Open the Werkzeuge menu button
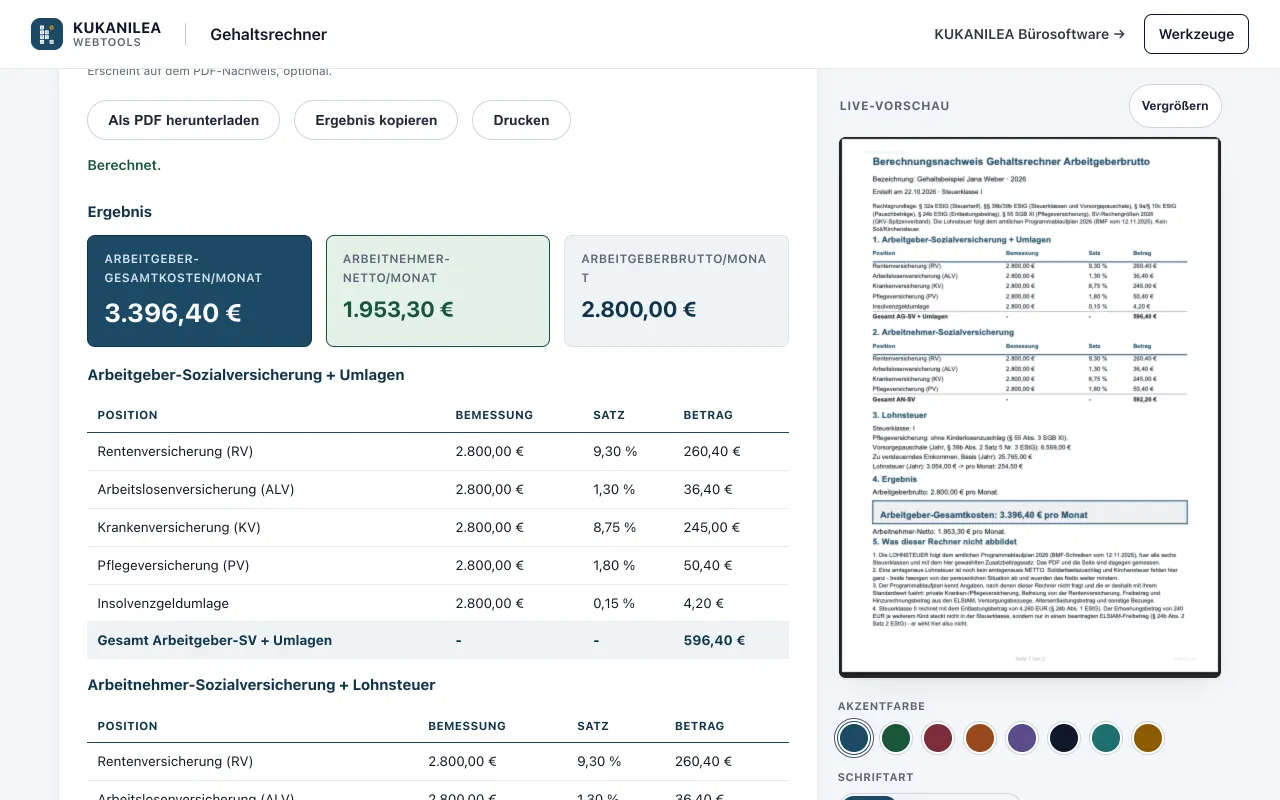 click(1196, 34)
